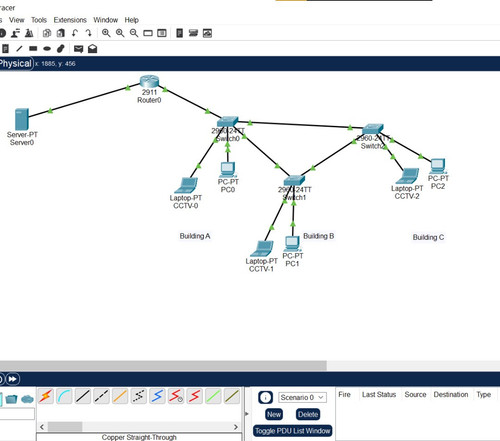Click the workspace horizontal scrollbar thumb
Screen dimensions: 500x441
point(163,365)
